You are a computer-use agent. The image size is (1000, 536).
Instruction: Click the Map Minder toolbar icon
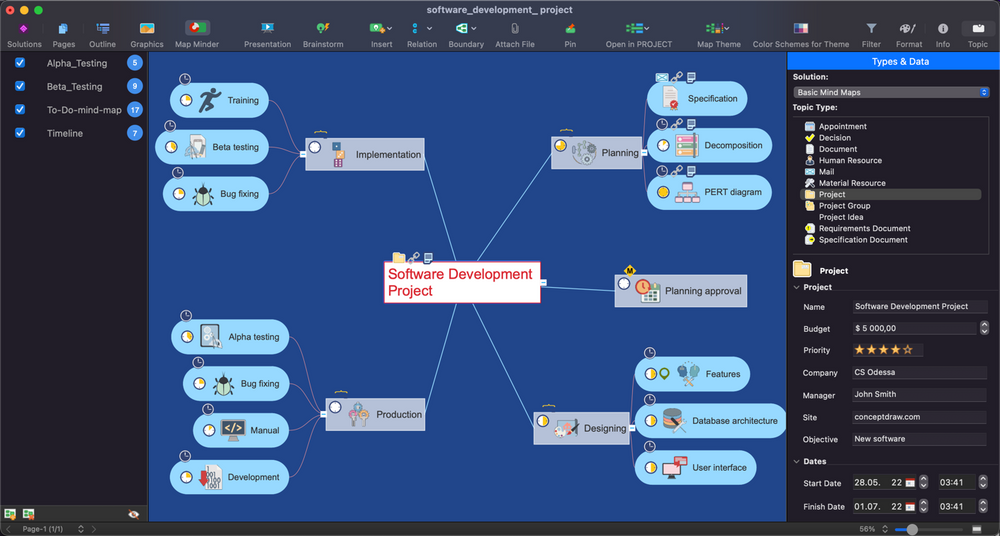pyautogui.click(x=197, y=28)
